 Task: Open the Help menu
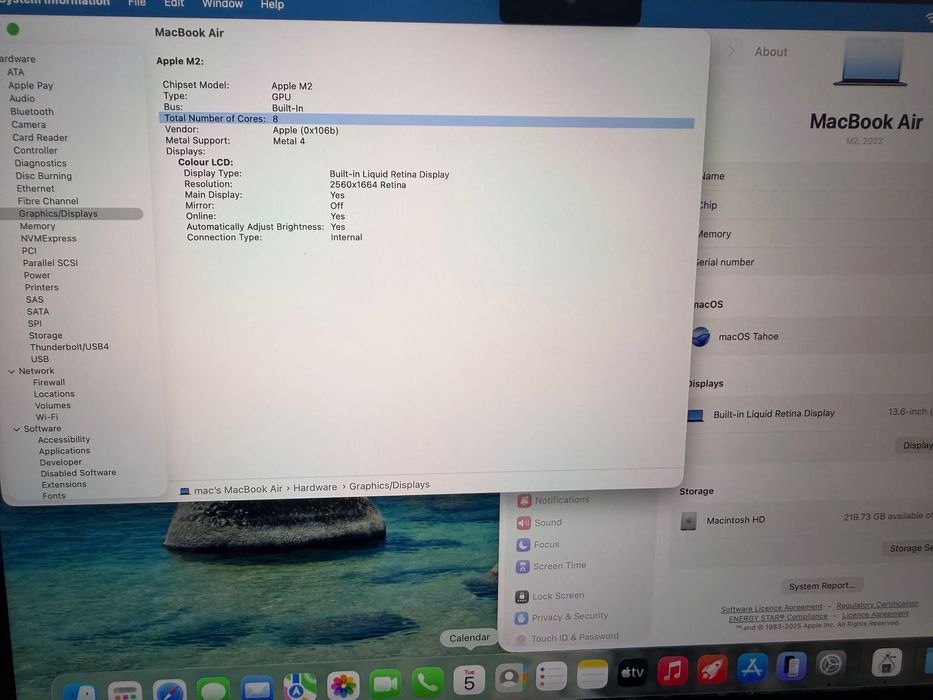click(x=272, y=4)
